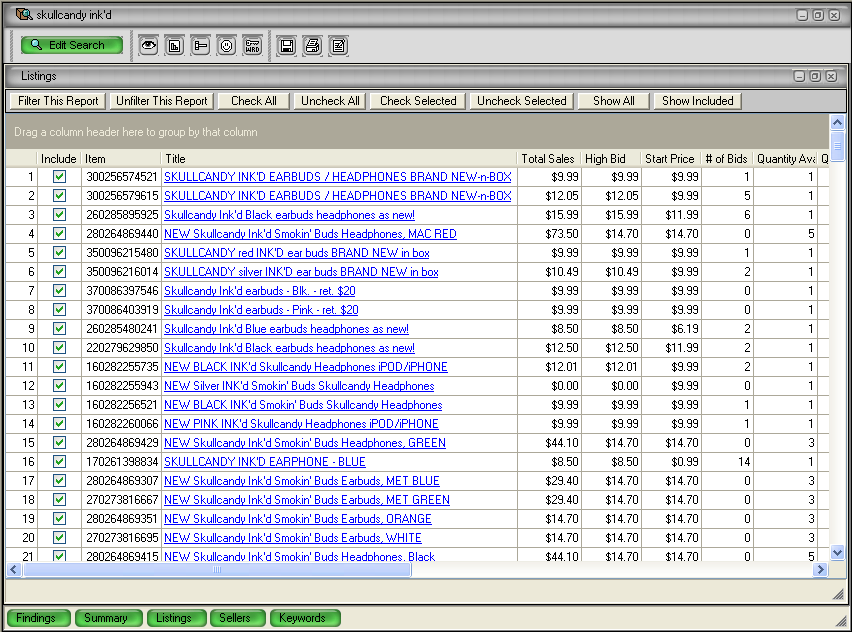
Task: Save the report with the floppy disk icon
Action: [x=287, y=46]
